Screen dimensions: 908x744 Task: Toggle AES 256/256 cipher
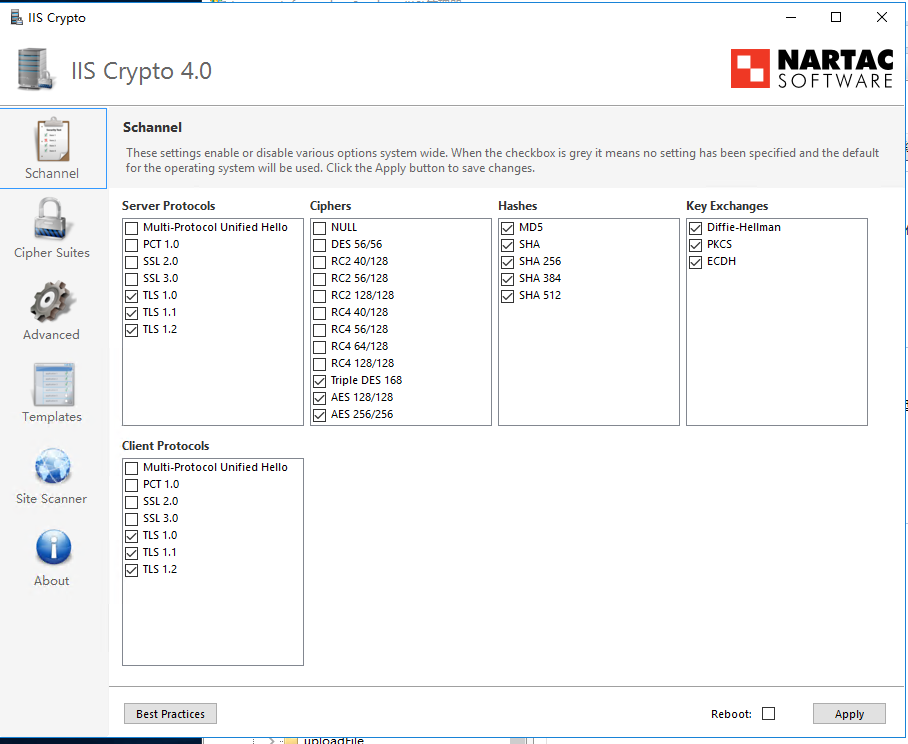pos(319,415)
